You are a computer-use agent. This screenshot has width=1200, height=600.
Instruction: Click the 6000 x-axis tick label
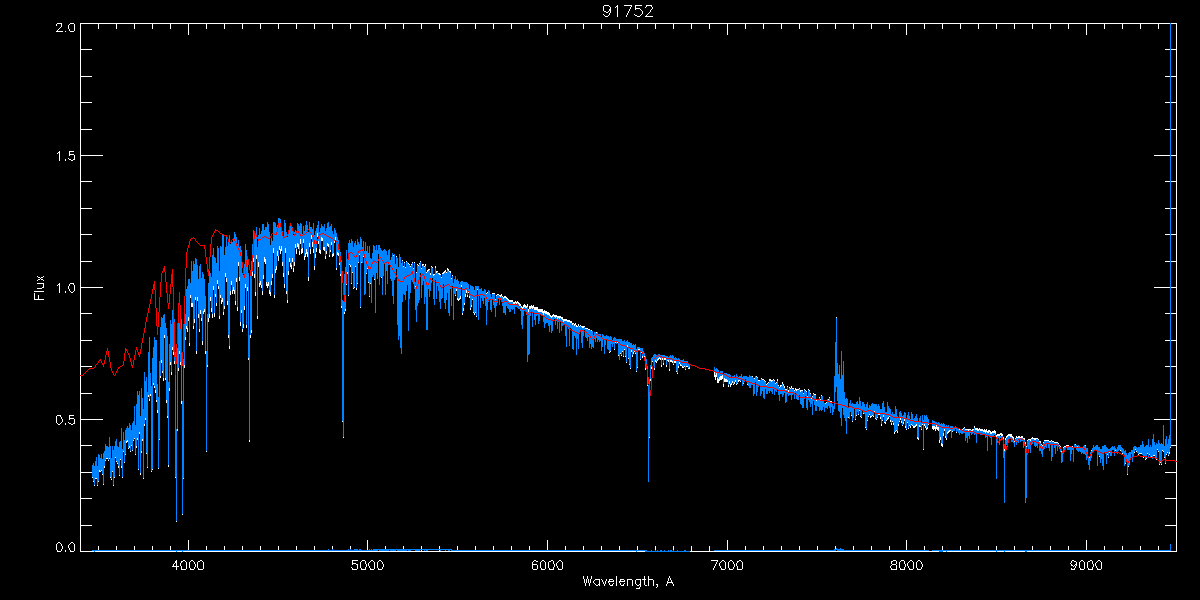coord(548,564)
